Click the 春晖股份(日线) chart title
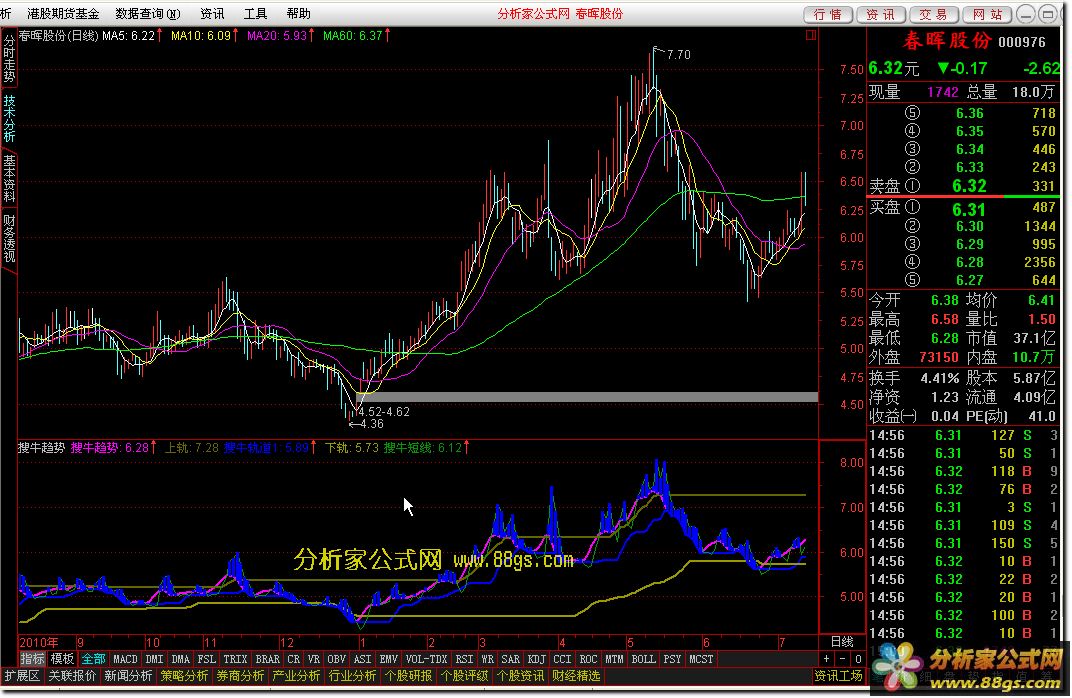The image size is (1072, 698). click(x=58, y=36)
